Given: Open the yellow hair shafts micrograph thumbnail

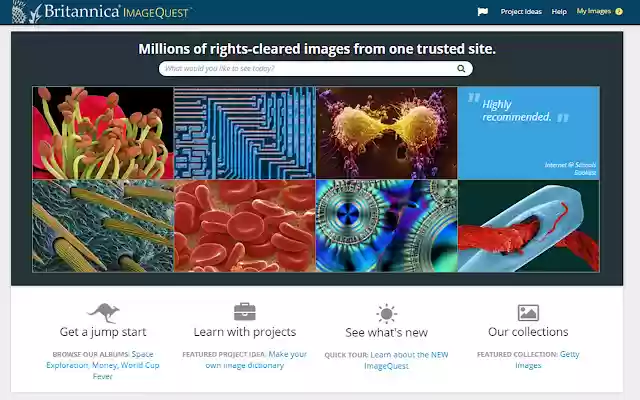Looking at the screenshot, I should tap(103, 226).
